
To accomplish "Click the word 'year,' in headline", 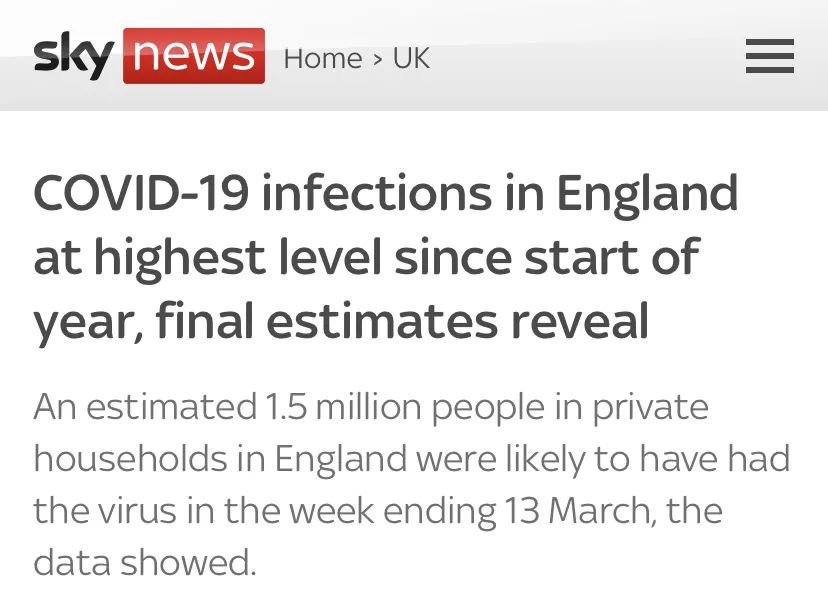I will tap(89, 324).
